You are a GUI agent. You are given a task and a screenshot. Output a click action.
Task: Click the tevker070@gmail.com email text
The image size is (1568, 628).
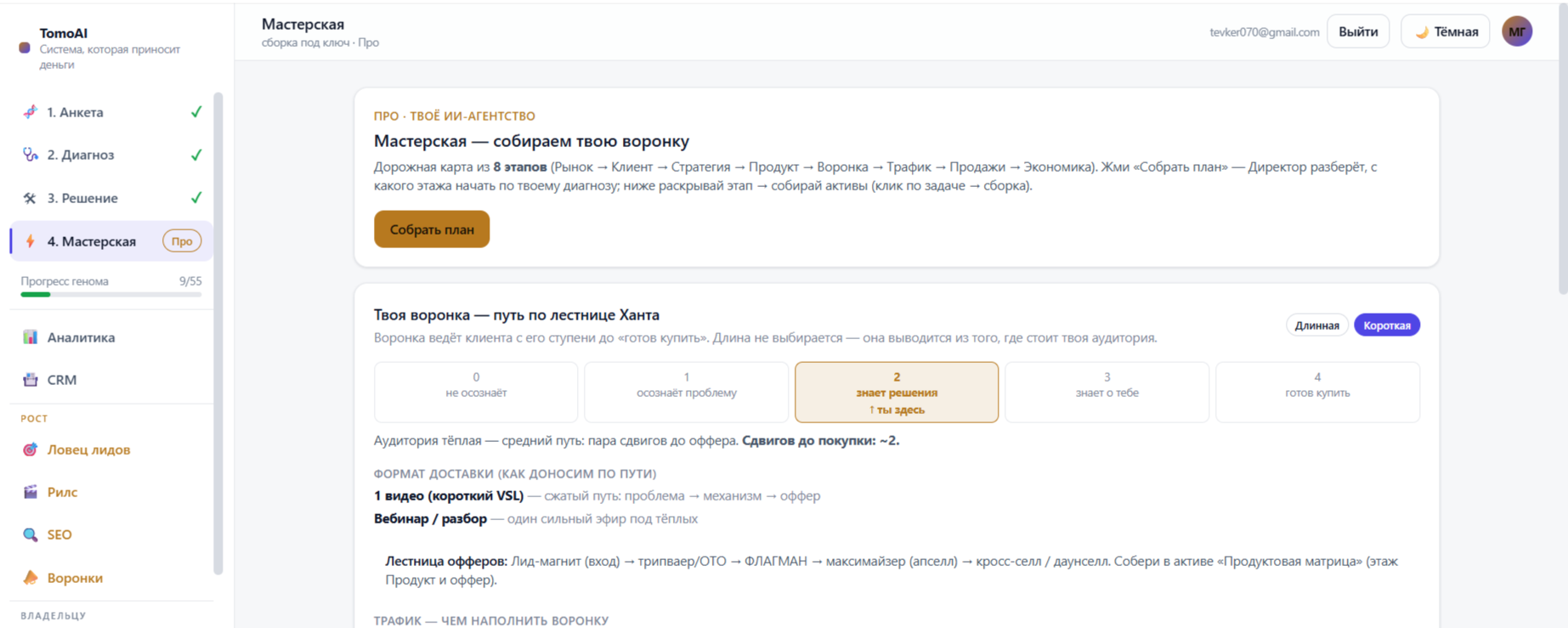[x=1265, y=32]
